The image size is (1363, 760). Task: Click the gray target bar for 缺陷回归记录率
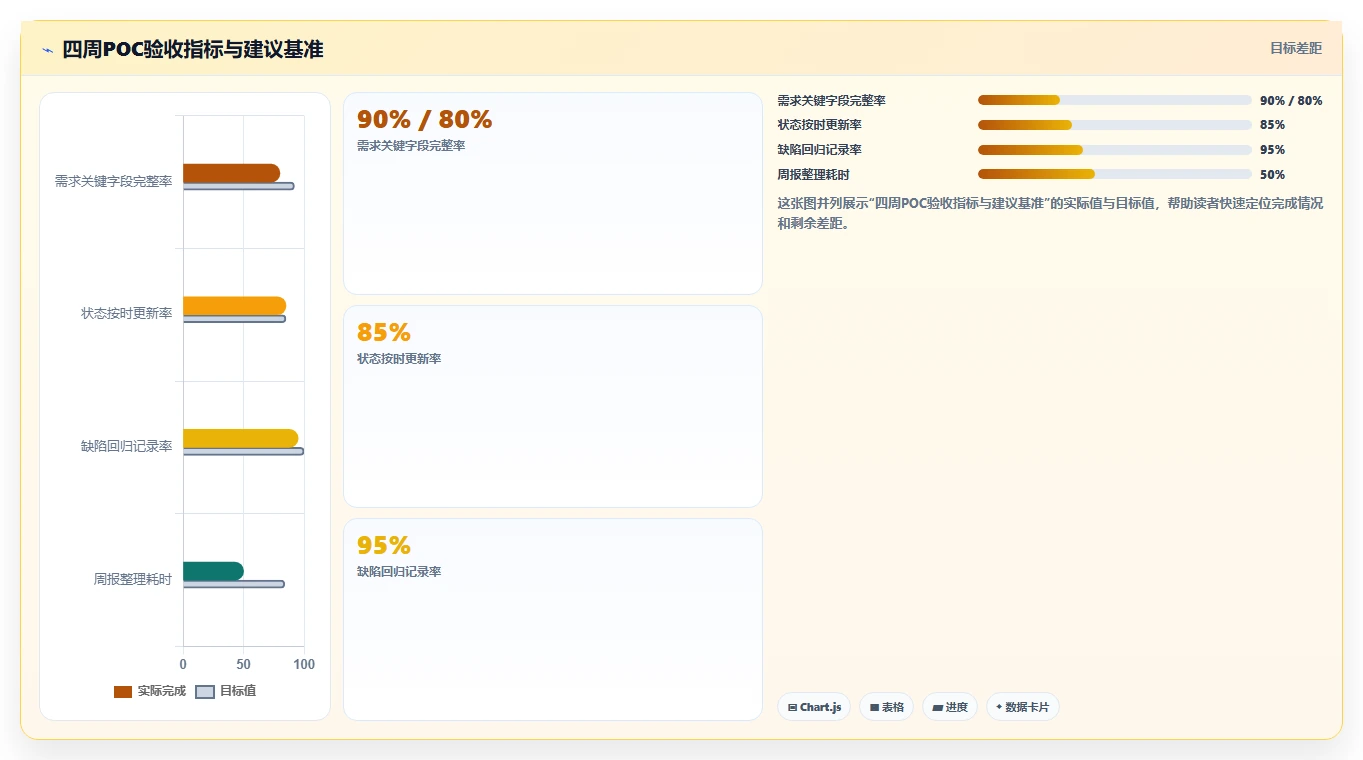point(243,451)
